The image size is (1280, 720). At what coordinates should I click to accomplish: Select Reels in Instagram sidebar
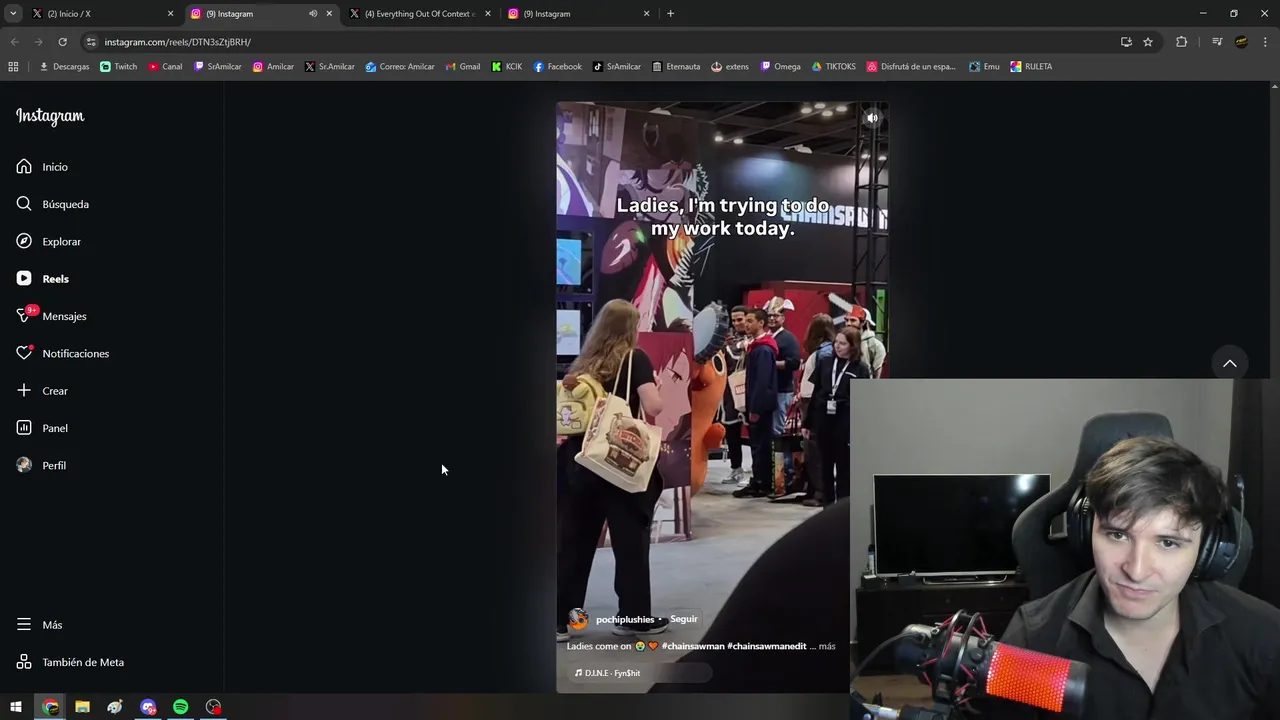coord(42,279)
